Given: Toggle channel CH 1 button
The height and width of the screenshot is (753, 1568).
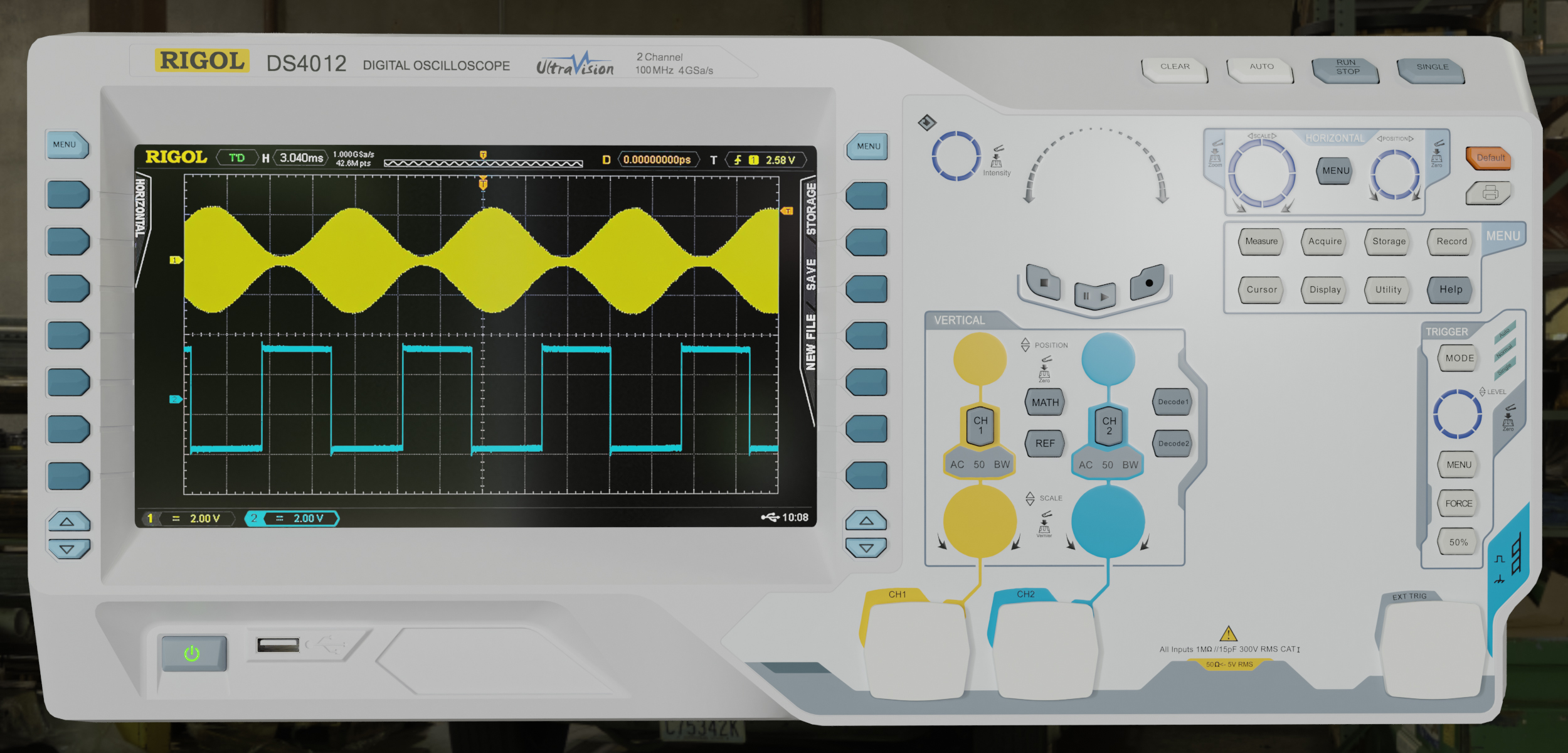Looking at the screenshot, I should pyautogui.click(x=980, y=425).
